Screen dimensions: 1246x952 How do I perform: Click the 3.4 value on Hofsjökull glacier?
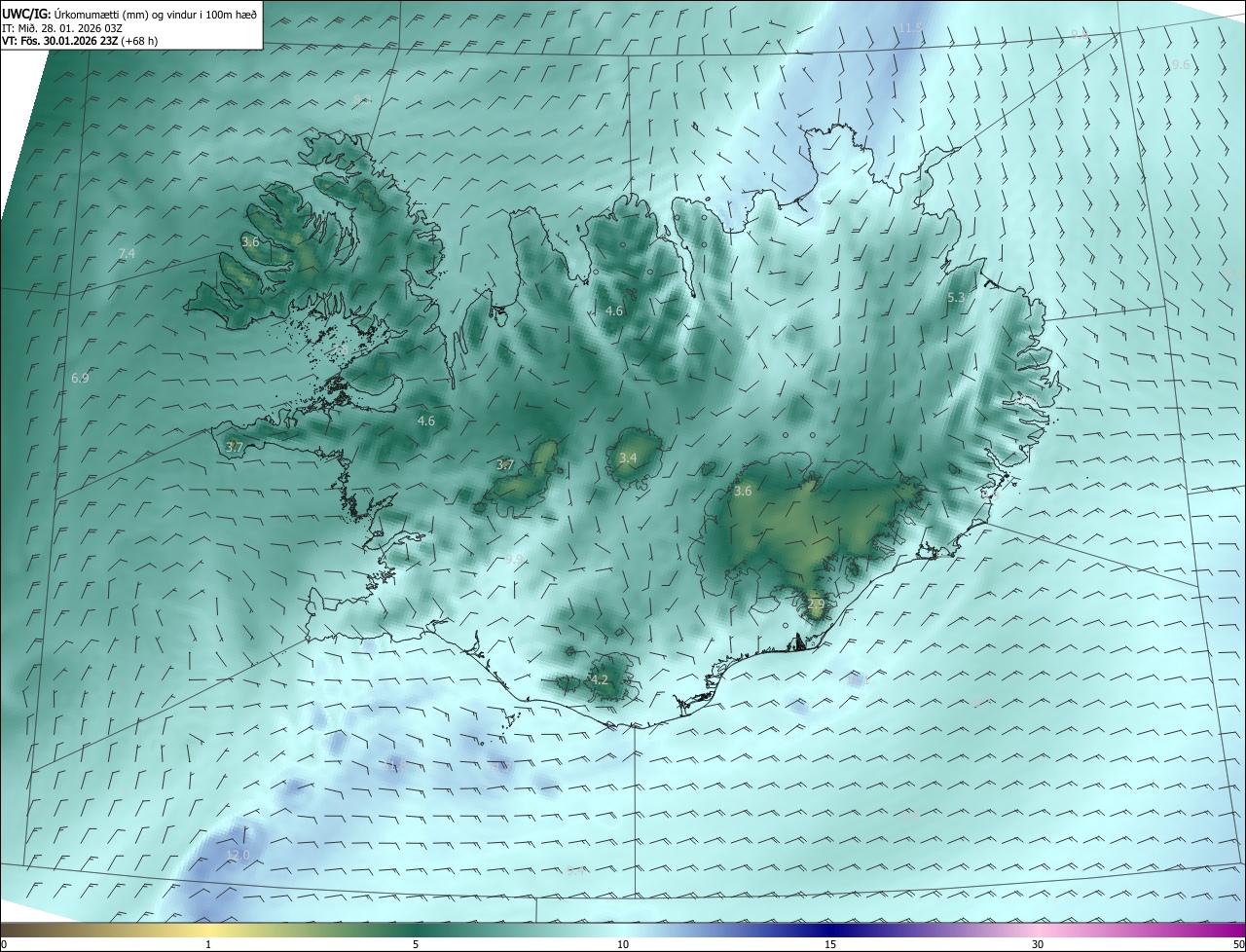(x=628, y=458)
